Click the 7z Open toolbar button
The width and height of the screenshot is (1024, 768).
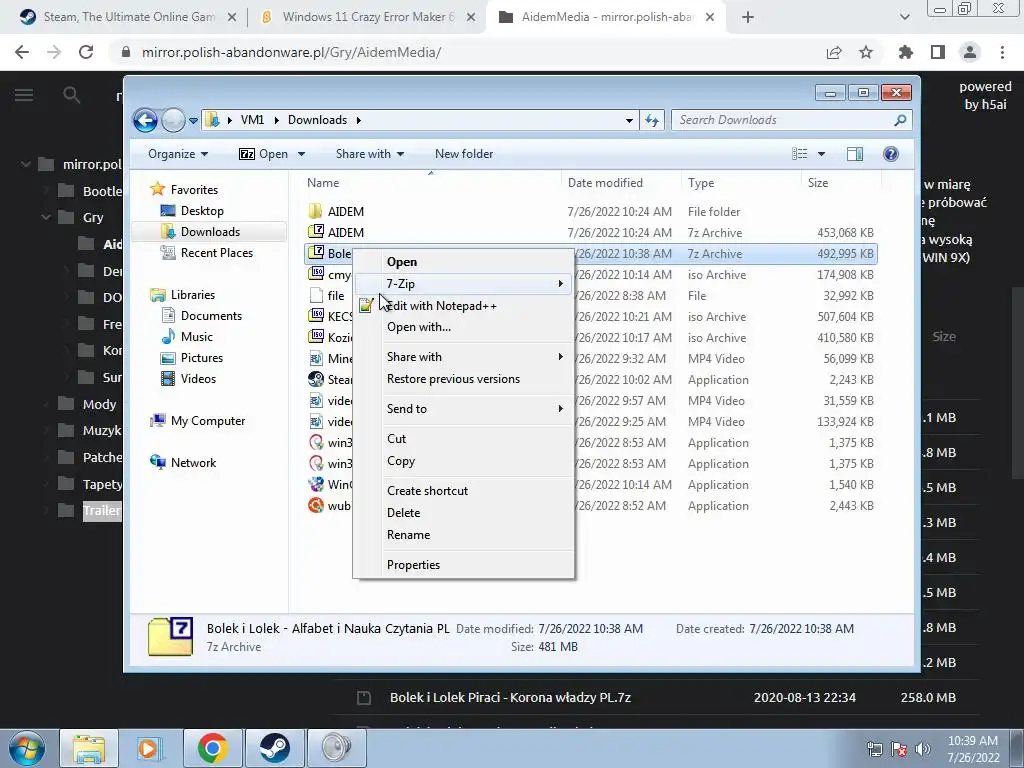click(x=263, y=154)
